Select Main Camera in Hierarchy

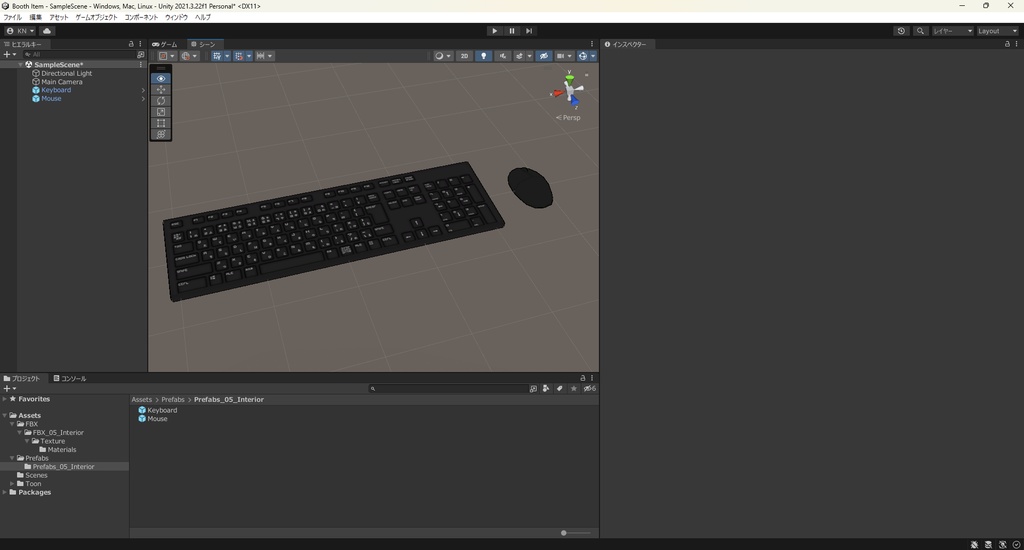click(x=61, y=82)
